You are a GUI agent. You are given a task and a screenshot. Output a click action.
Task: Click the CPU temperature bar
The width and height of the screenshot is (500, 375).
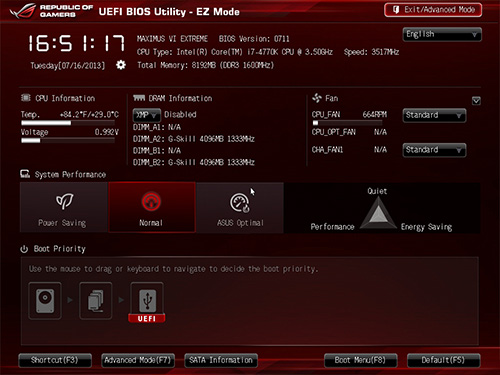pos(68,123)
